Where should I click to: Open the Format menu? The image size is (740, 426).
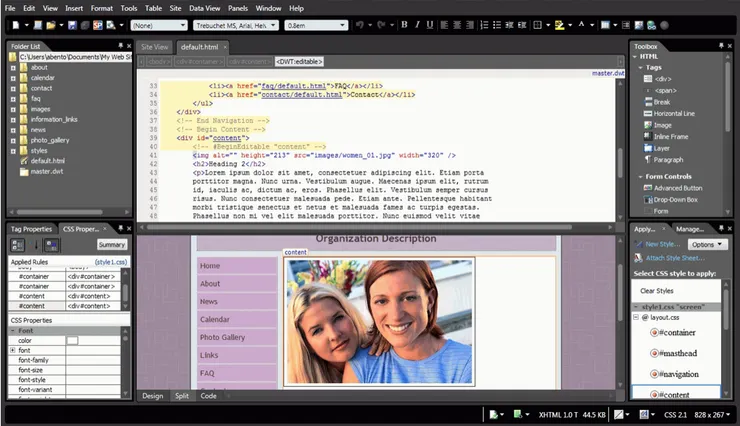click(x=101, y=8)
